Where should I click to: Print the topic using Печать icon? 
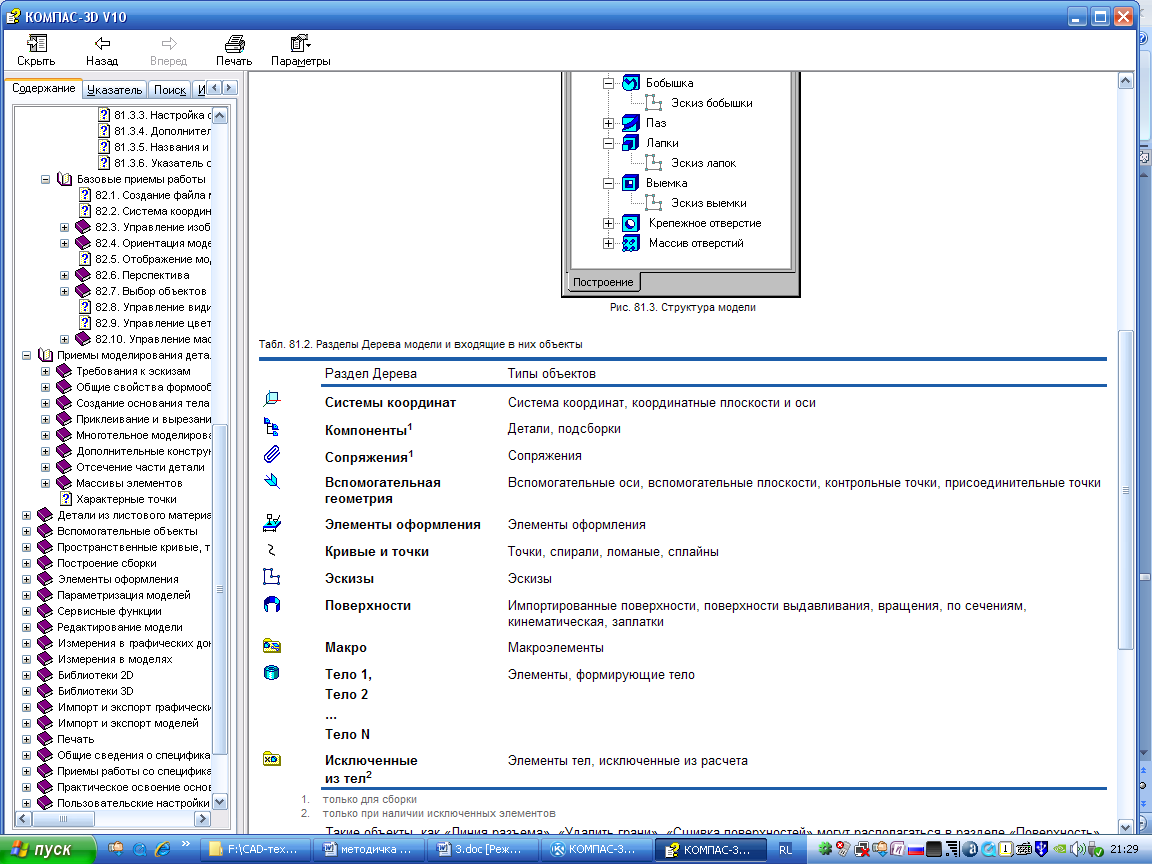pyautogui.click(x=234, y=44)
